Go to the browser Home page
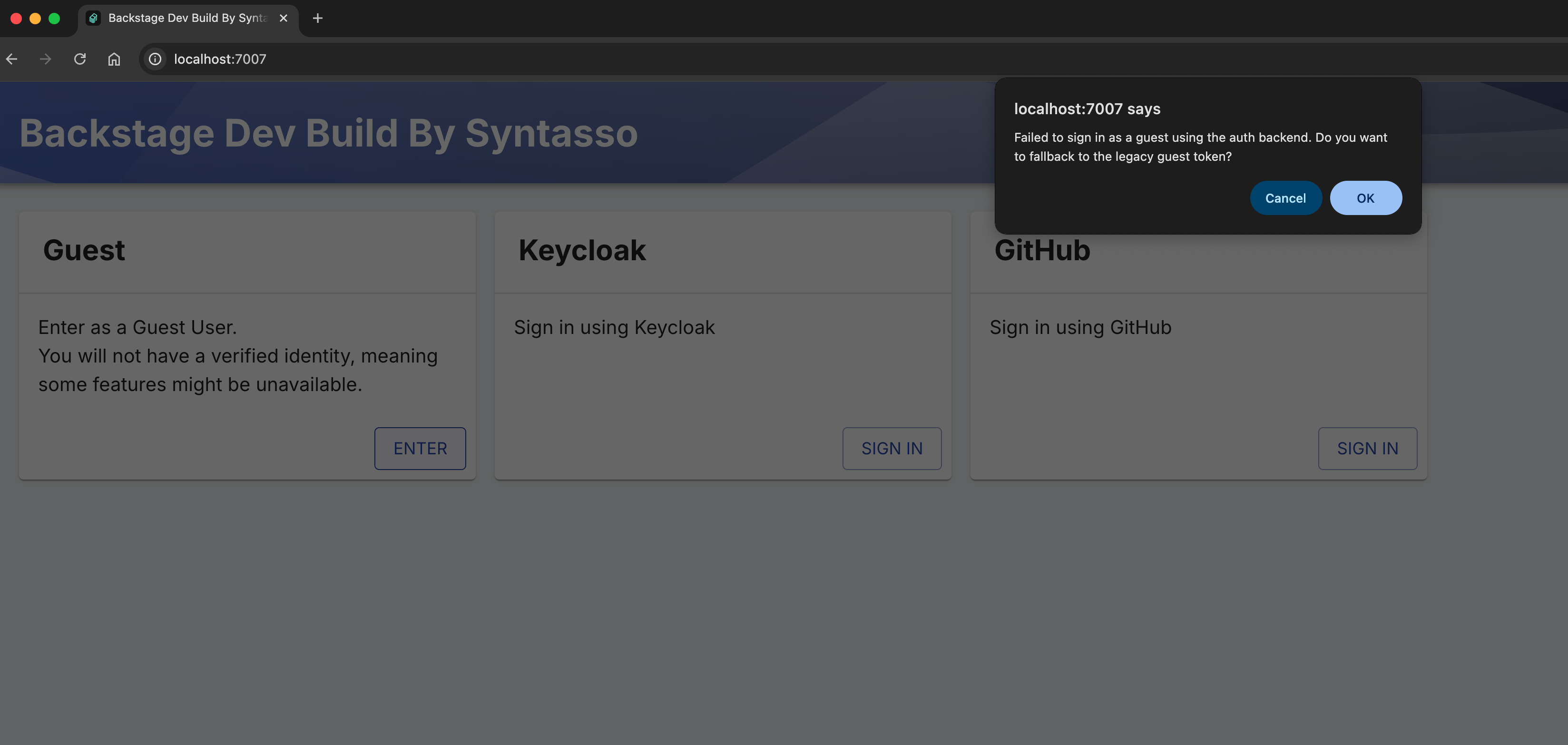 click(x=114, y=59)
